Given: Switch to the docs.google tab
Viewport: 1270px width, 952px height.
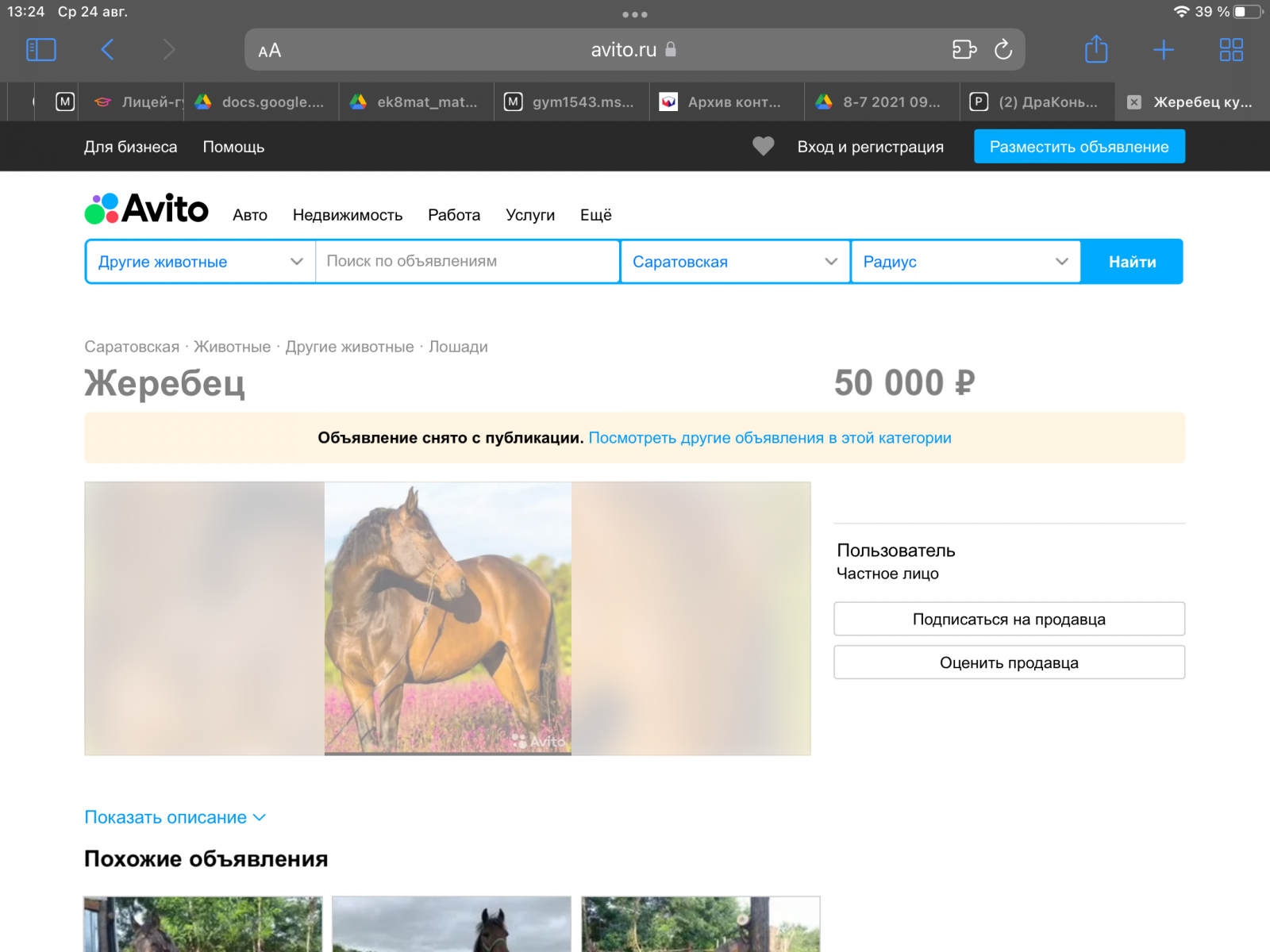Looking at the screenshot, I should click(x=262, y=102).
